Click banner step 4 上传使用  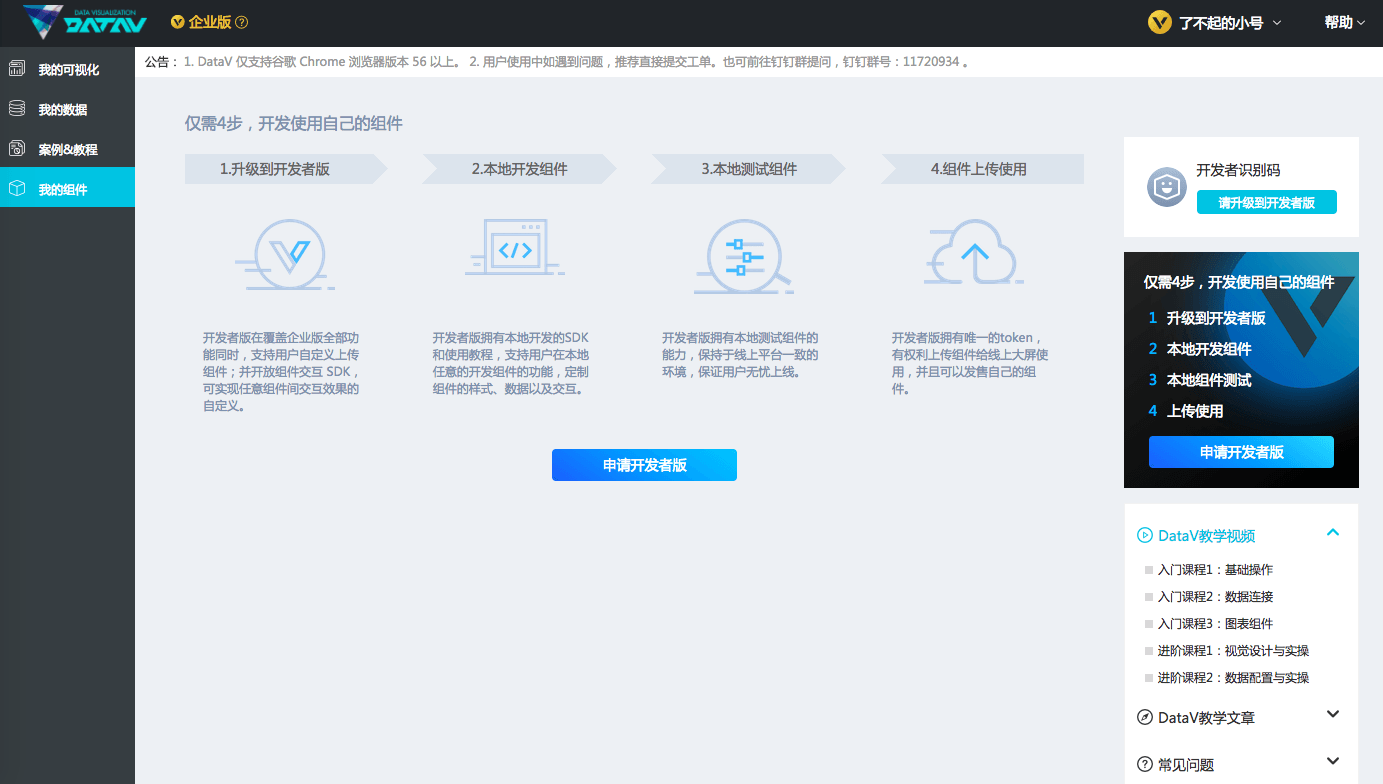pos(1186,411)
